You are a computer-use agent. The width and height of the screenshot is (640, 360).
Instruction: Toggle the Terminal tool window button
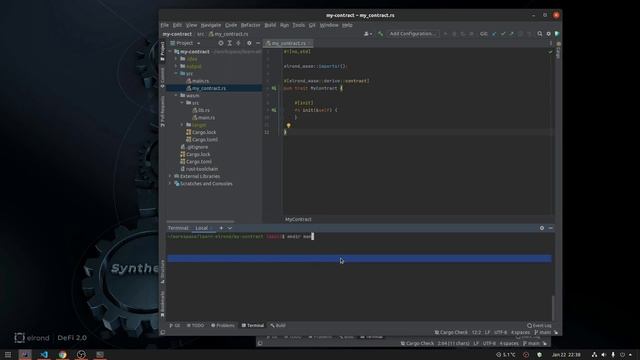(x=253, y=325)
